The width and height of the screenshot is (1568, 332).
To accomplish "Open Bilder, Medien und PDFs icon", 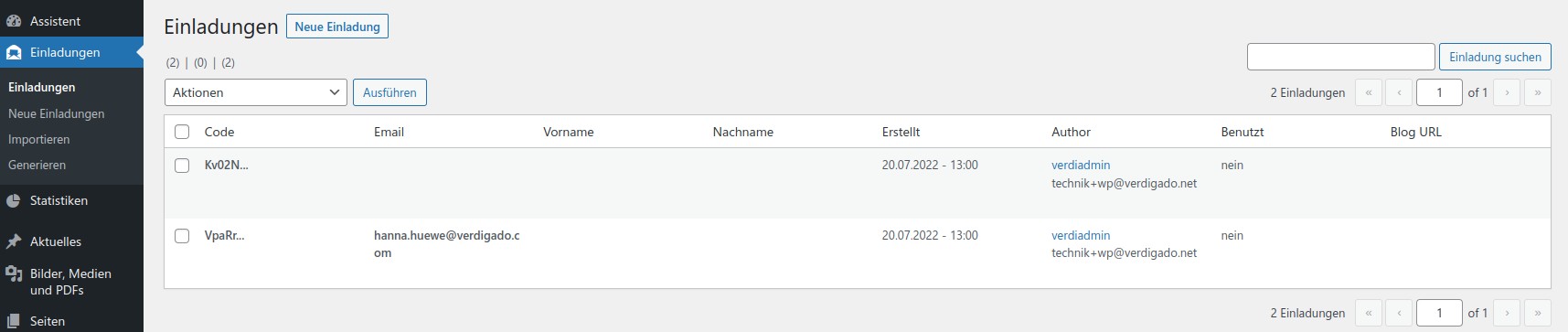I will coord(14,273).
